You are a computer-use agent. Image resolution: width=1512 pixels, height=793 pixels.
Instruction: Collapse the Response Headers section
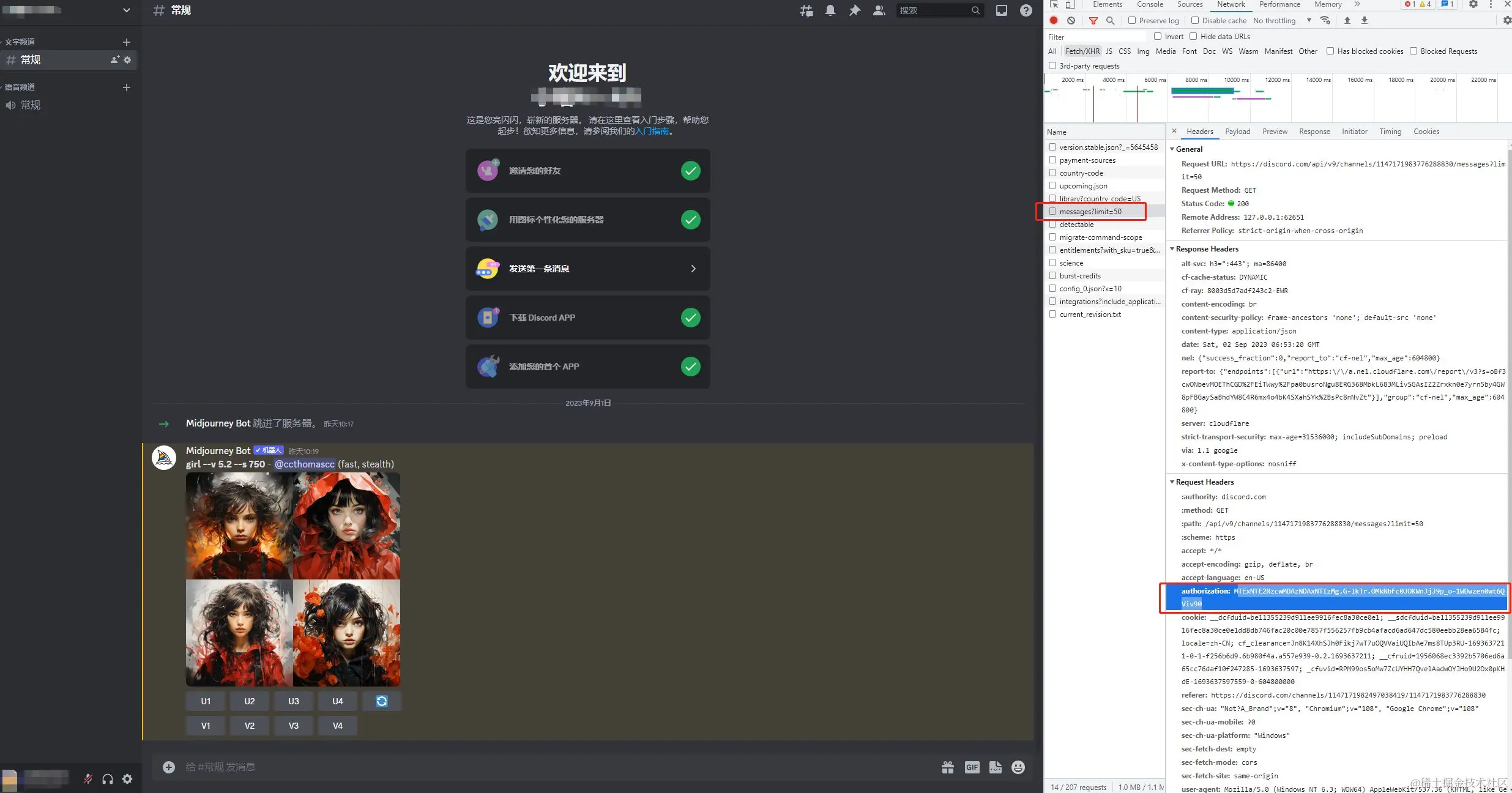coord(1172,249)
